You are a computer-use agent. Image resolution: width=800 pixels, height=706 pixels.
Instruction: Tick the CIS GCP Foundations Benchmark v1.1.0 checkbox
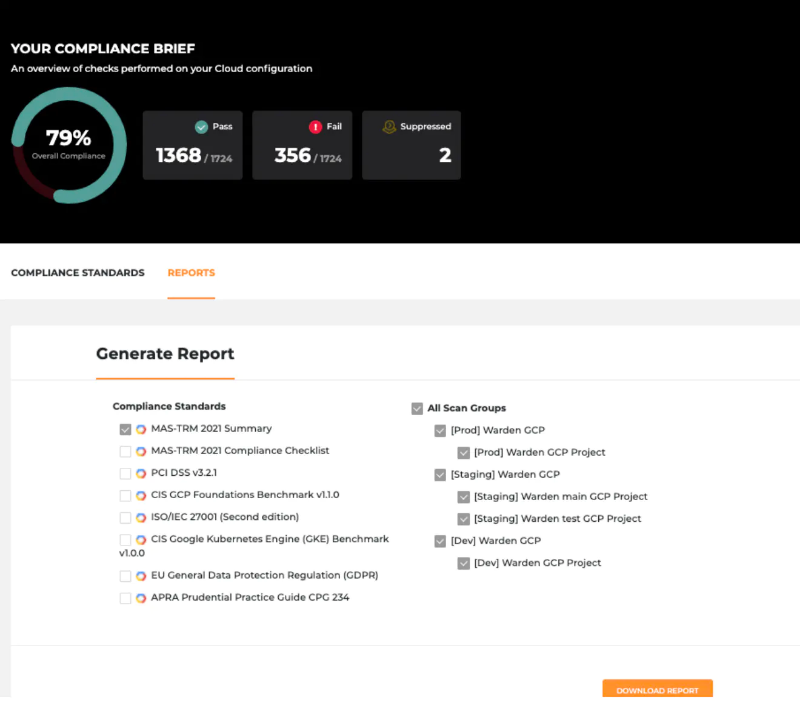tap(125, 495)
